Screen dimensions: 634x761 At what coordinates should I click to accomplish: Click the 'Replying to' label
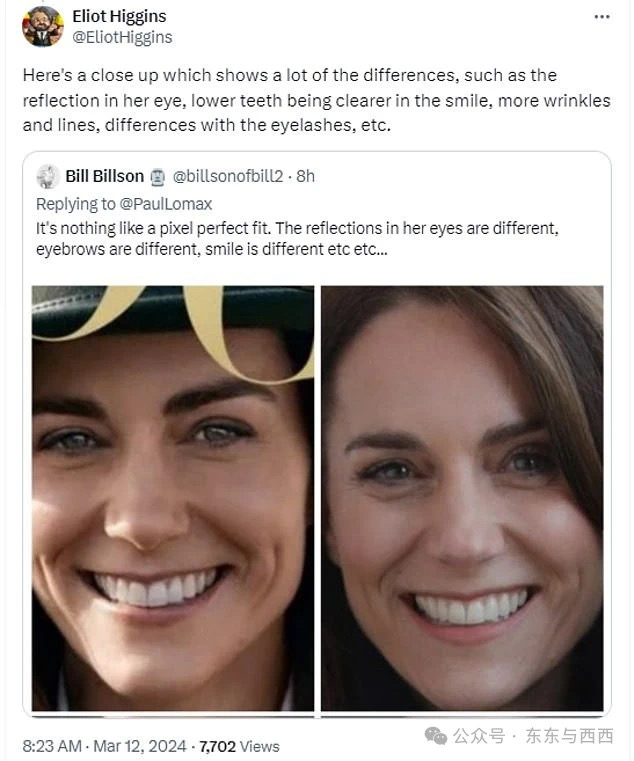76,204
